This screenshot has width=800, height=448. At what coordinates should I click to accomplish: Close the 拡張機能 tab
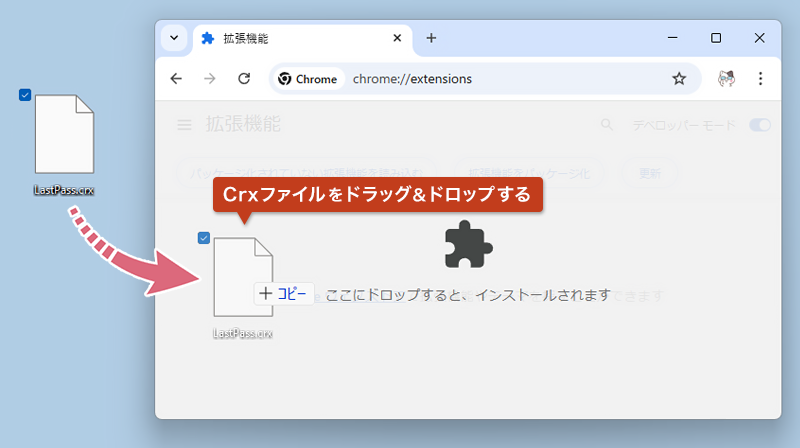[x=397, y=38]
